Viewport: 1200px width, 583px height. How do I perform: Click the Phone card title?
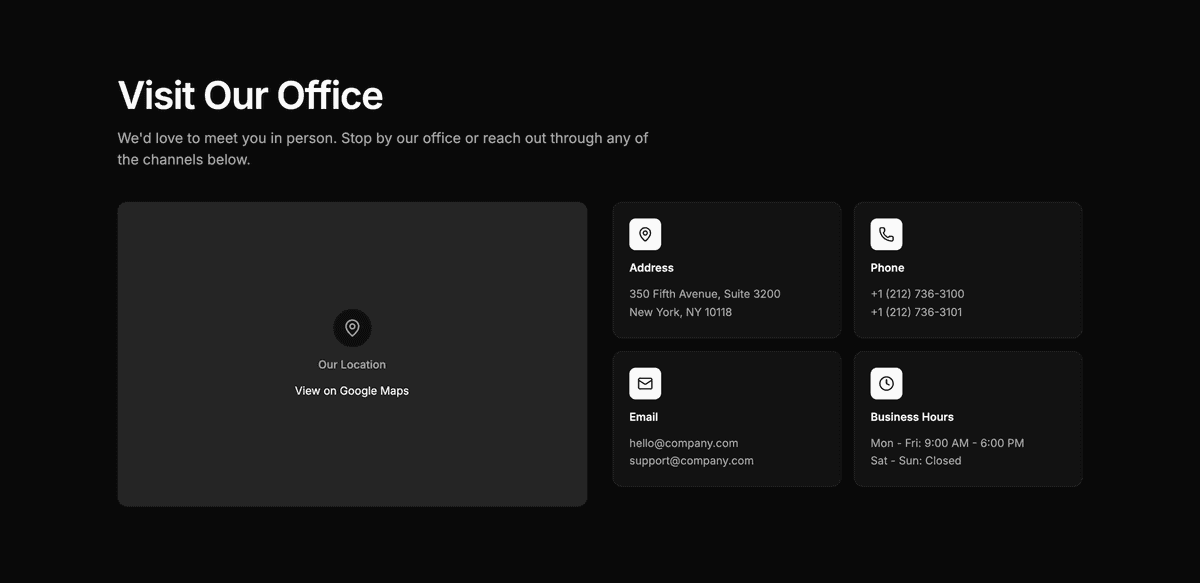(x=887, y=268)
